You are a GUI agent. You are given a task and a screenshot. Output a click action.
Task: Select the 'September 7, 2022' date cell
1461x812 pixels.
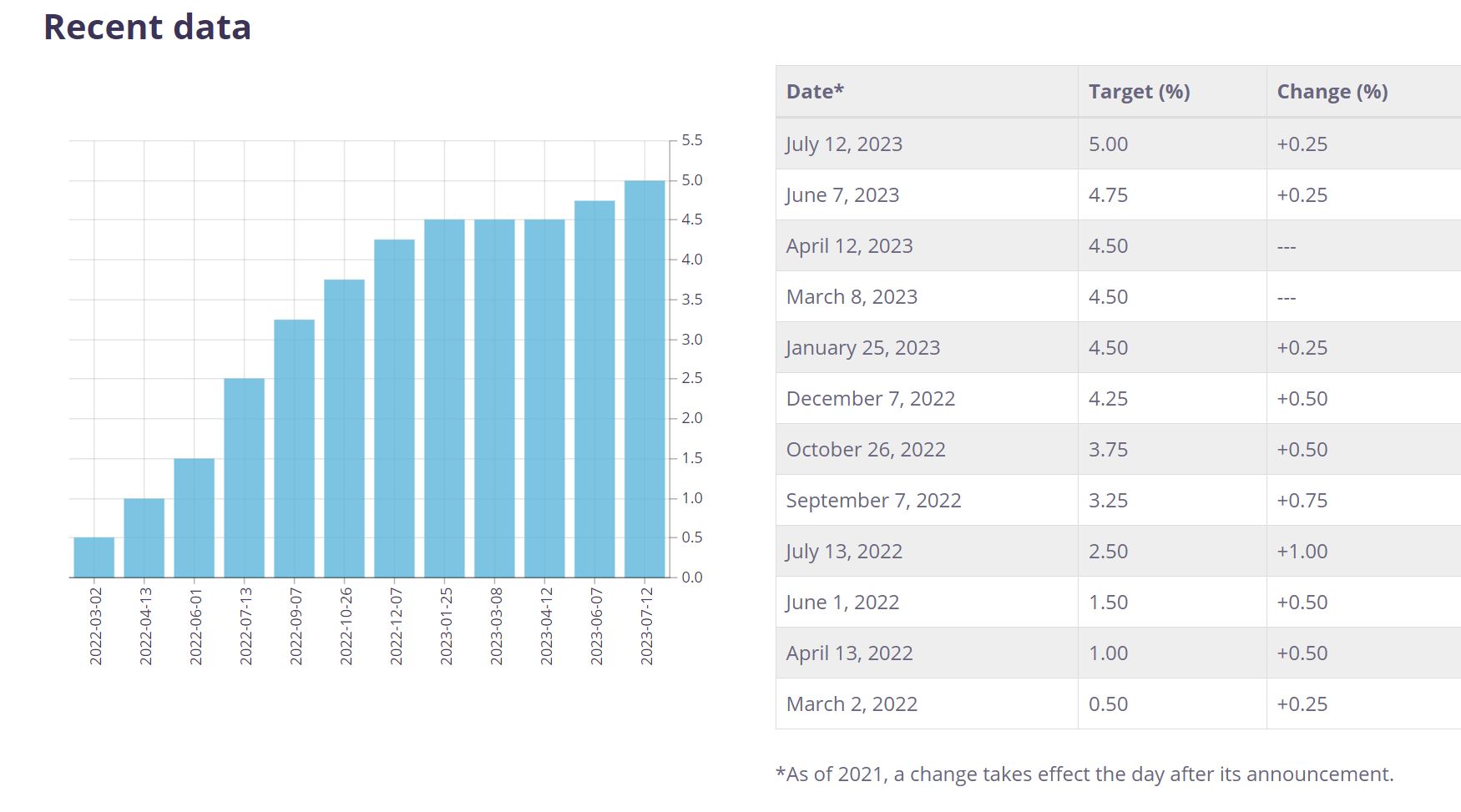pyautogui.click(x=927, y=500)
